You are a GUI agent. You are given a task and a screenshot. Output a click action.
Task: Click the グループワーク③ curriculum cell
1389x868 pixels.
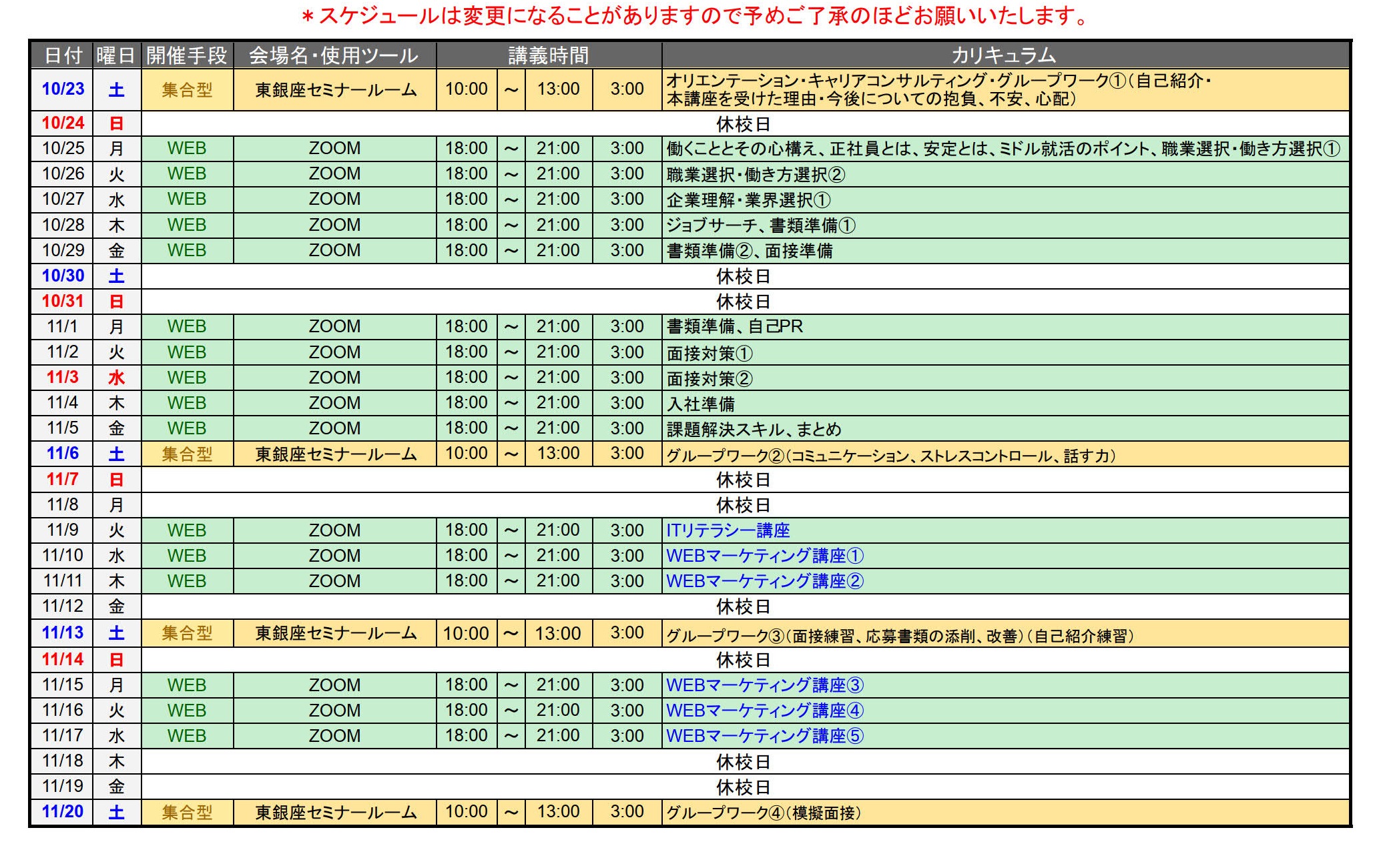coord(1006,633)
